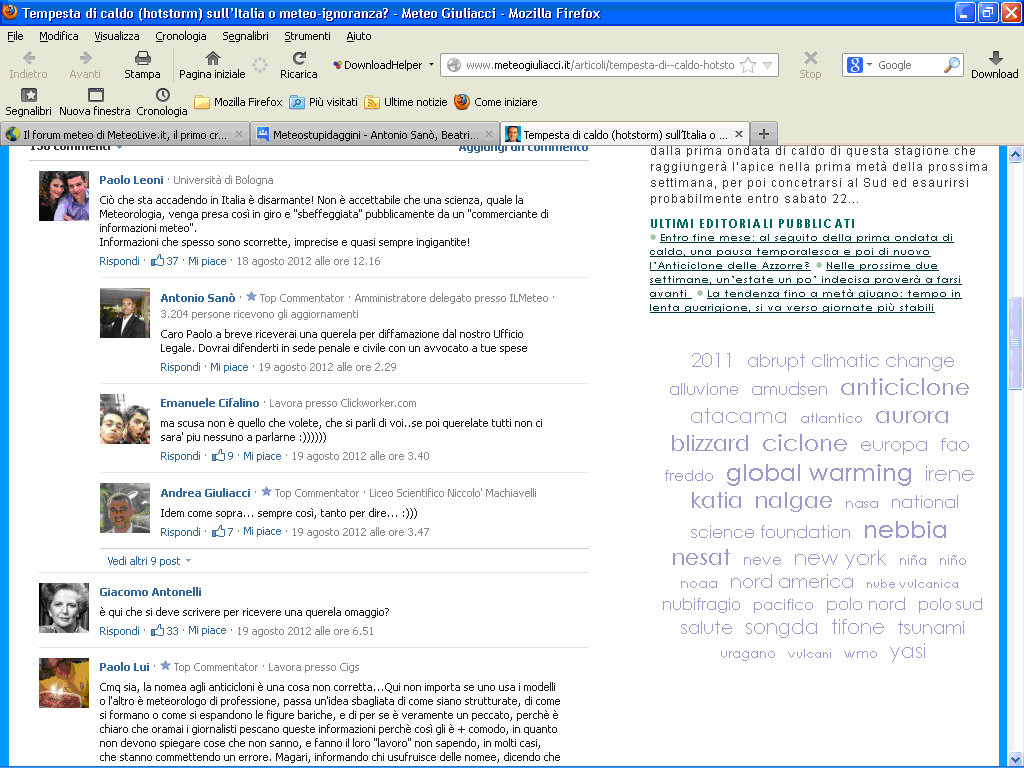
Task: Close the Meteostupidaggini tab
Action: (488, 134)
